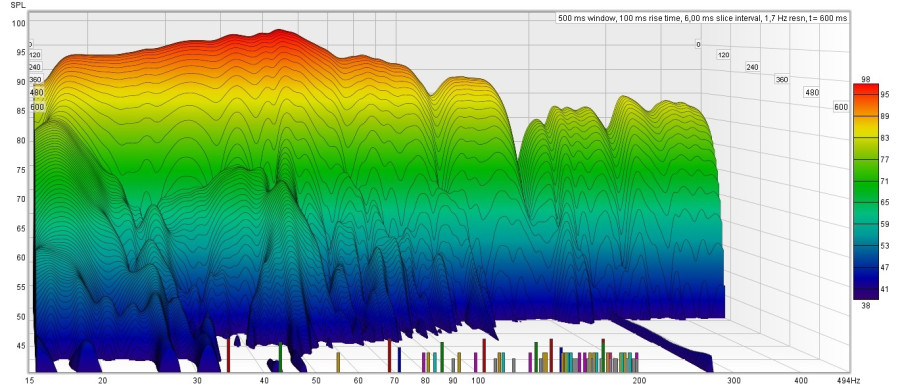
Task: Select the 120 time label on left side
Action: pyautogui.click(x=35, y=55)
